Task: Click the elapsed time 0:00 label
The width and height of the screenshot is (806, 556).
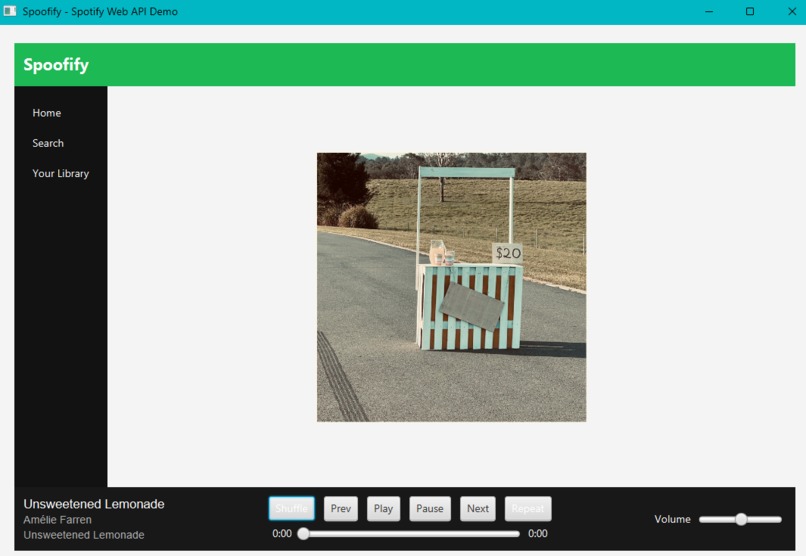Action: [282, 534]
